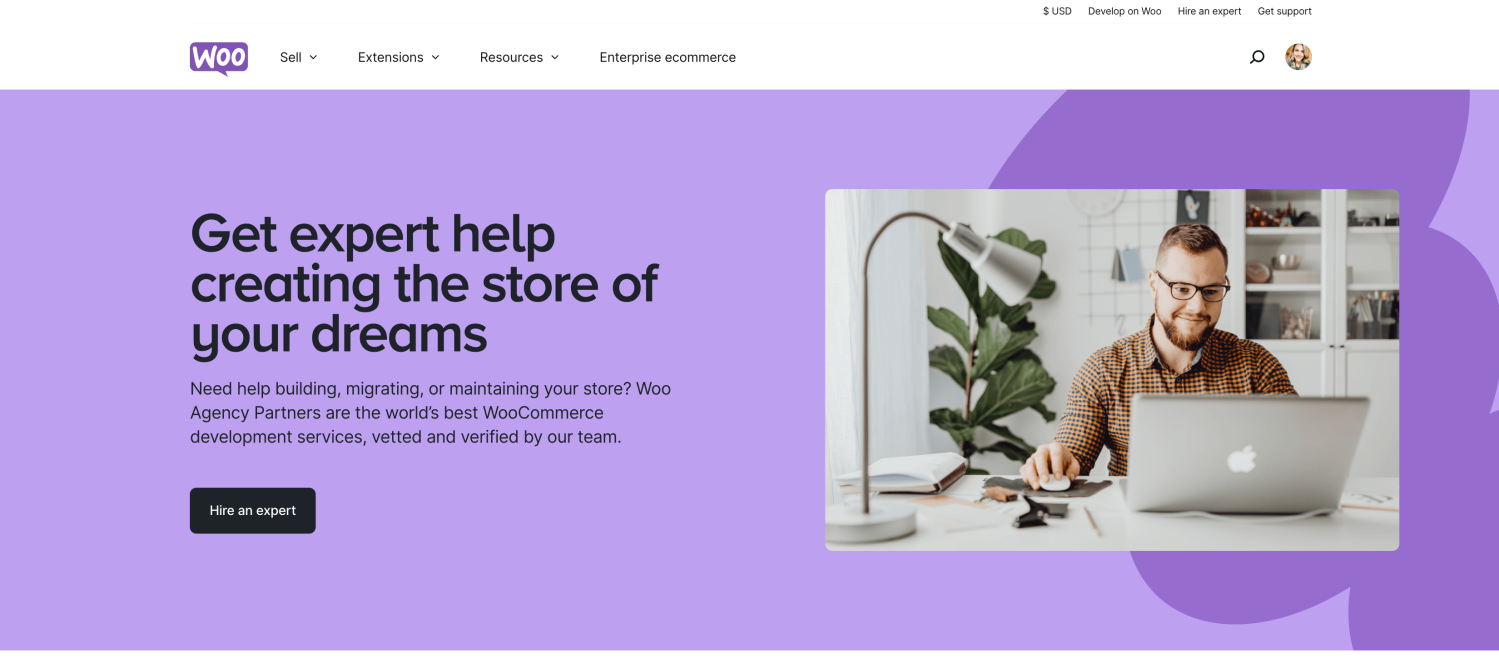Expand the Sell dropdown chevron

click(x=313, y=58)
